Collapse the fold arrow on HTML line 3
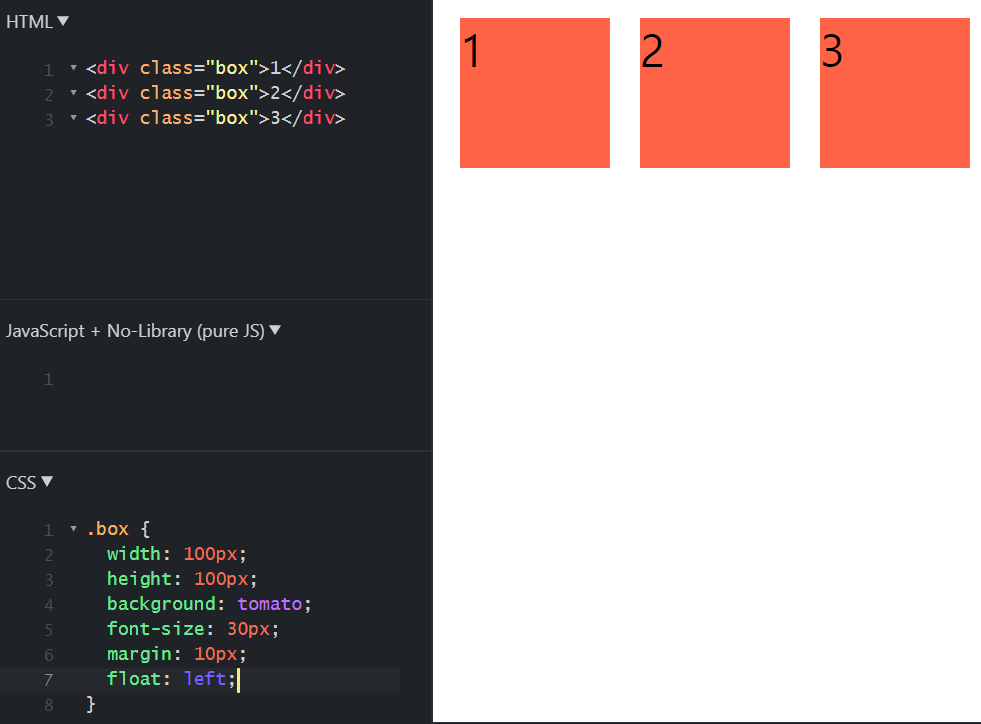This screenshot has width=981, height=724. coord(73,118)
